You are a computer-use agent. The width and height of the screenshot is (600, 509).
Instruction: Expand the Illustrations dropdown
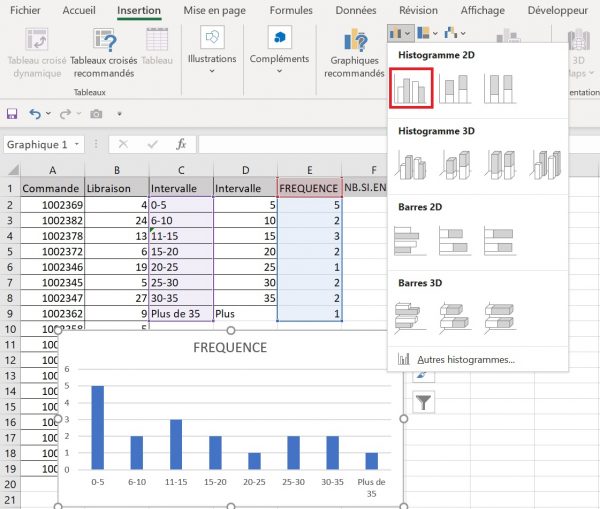212,71
